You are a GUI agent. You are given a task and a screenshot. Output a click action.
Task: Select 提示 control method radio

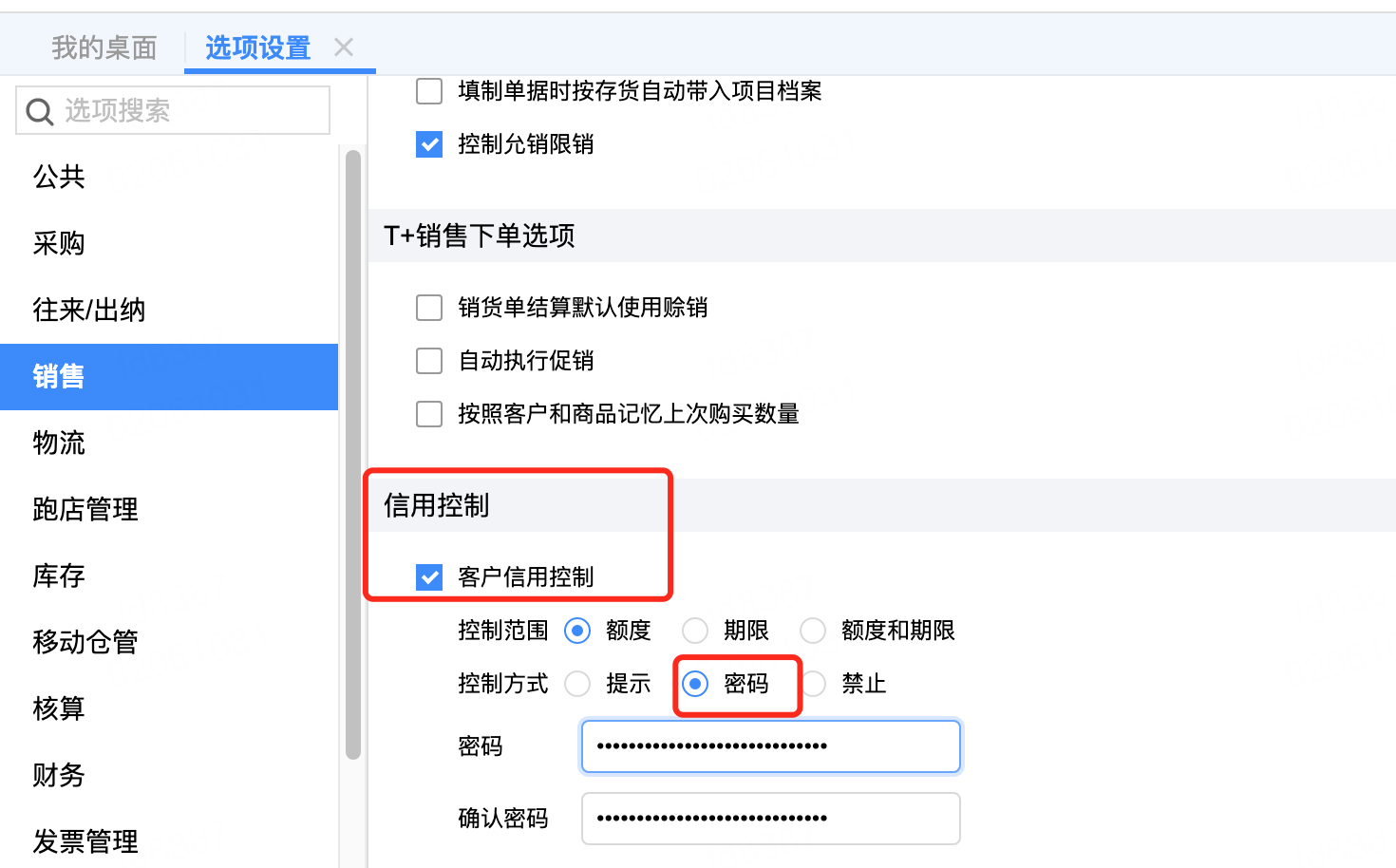point(577,684)
